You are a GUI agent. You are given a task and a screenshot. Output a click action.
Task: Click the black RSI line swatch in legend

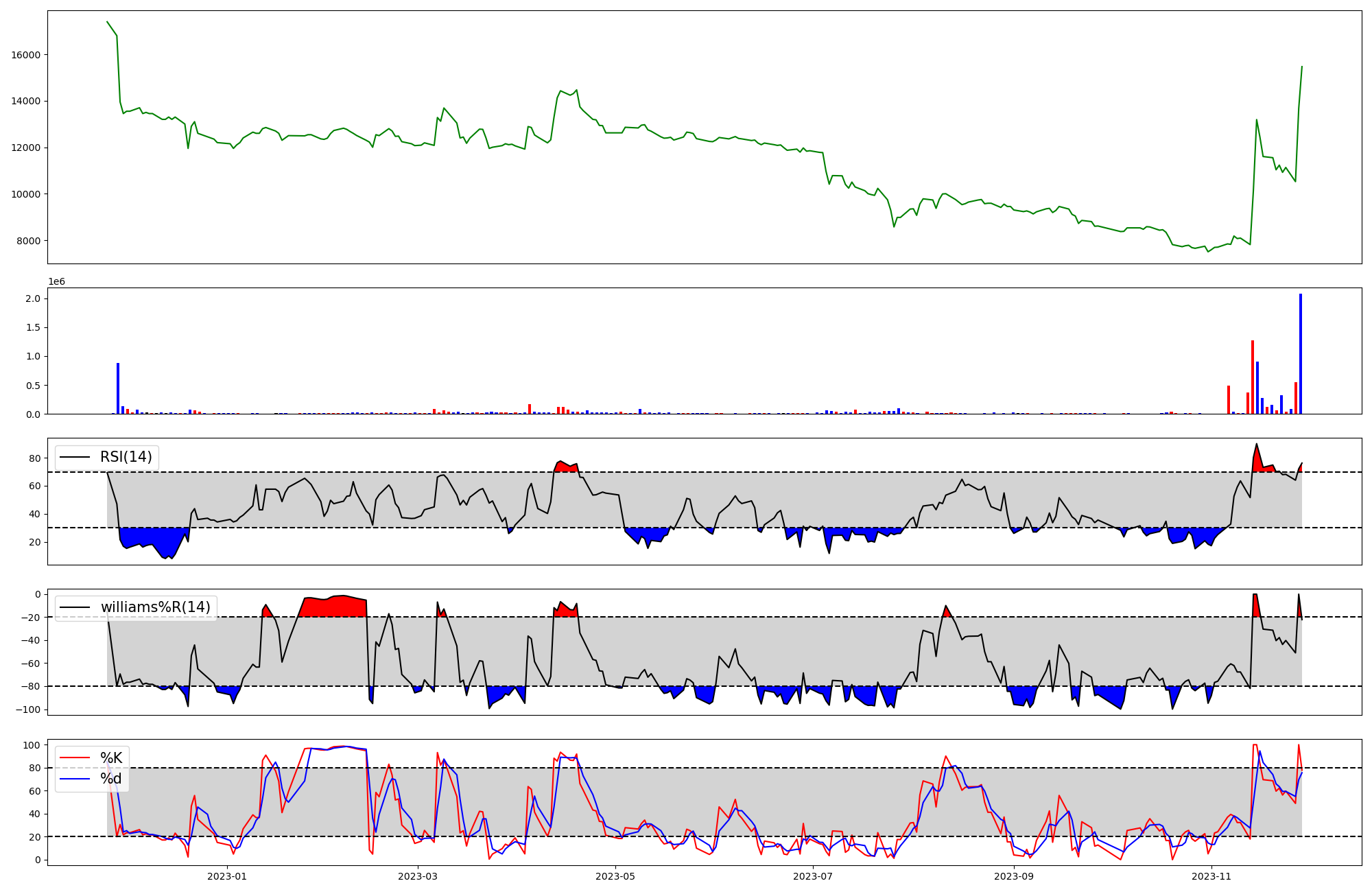pos(75,457)
